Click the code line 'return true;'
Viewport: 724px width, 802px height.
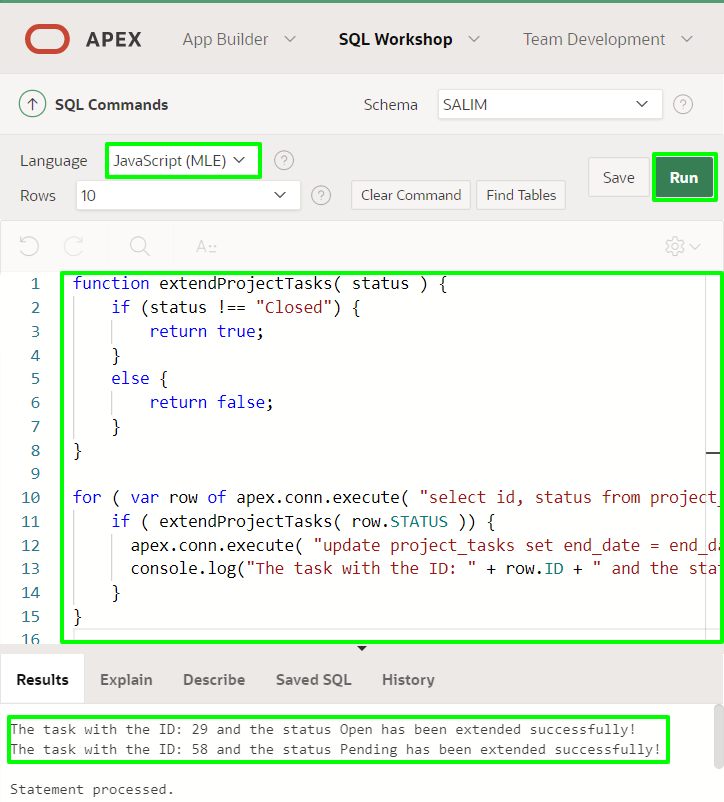[207, 331]
